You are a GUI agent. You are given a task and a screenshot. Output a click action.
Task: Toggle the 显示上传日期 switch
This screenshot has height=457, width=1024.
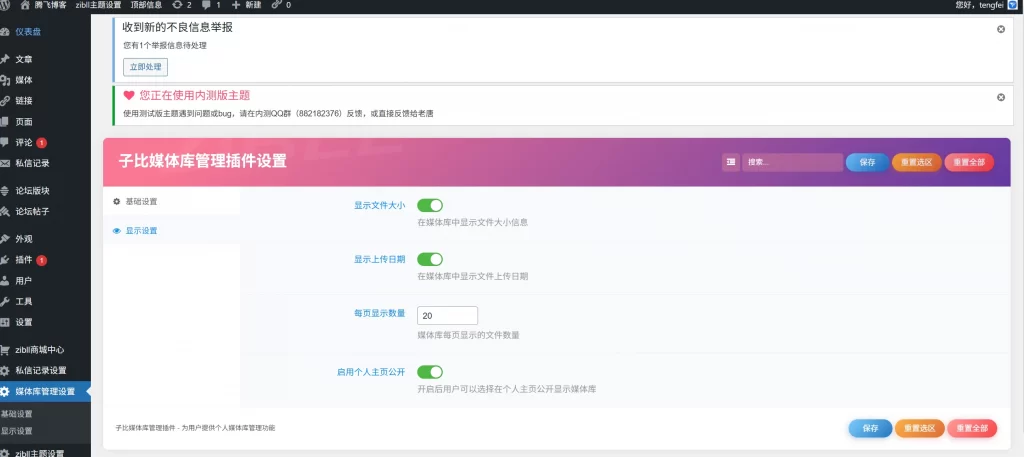point(430,259)
